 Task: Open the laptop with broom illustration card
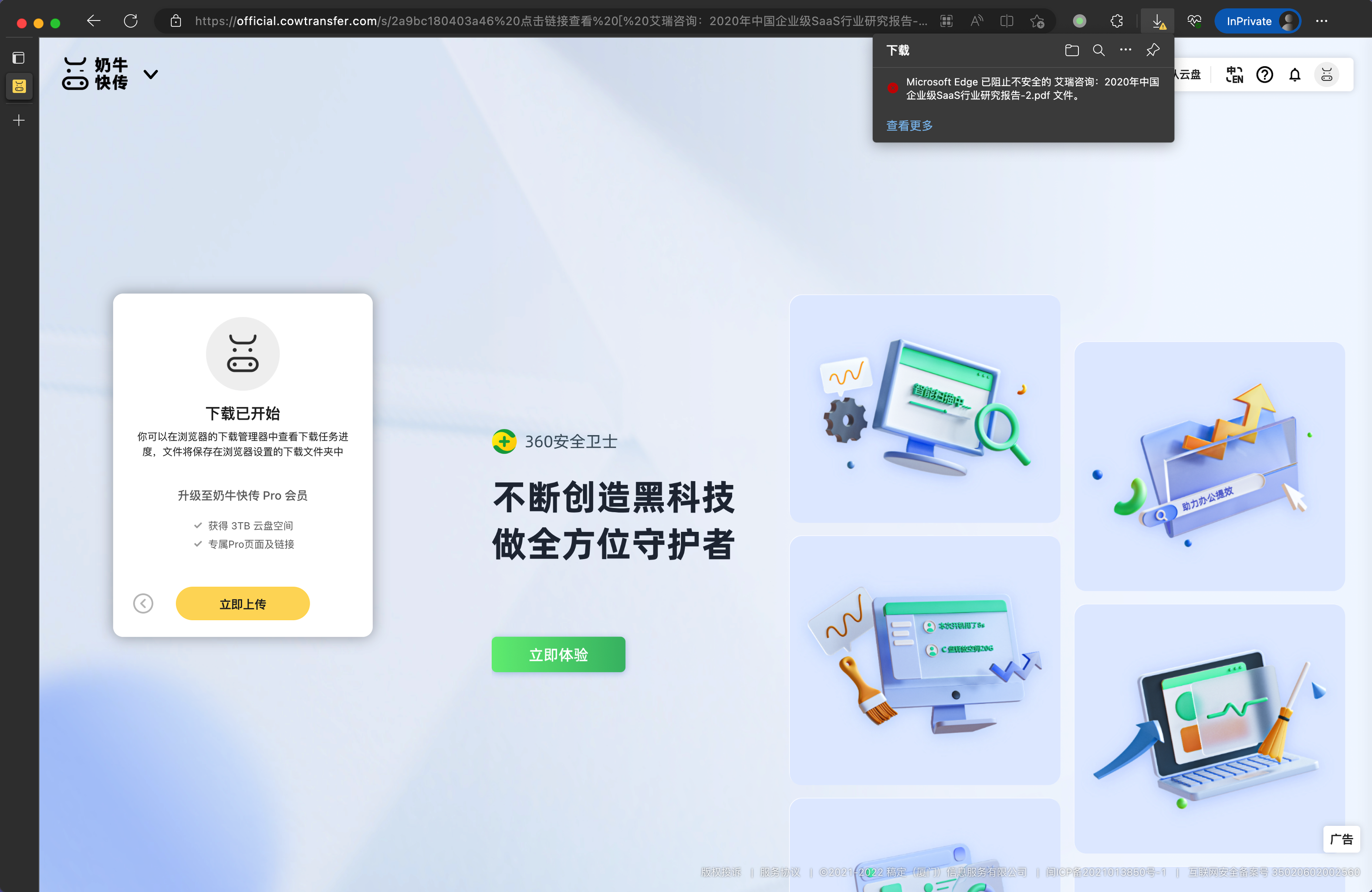tap(1210, 728)
